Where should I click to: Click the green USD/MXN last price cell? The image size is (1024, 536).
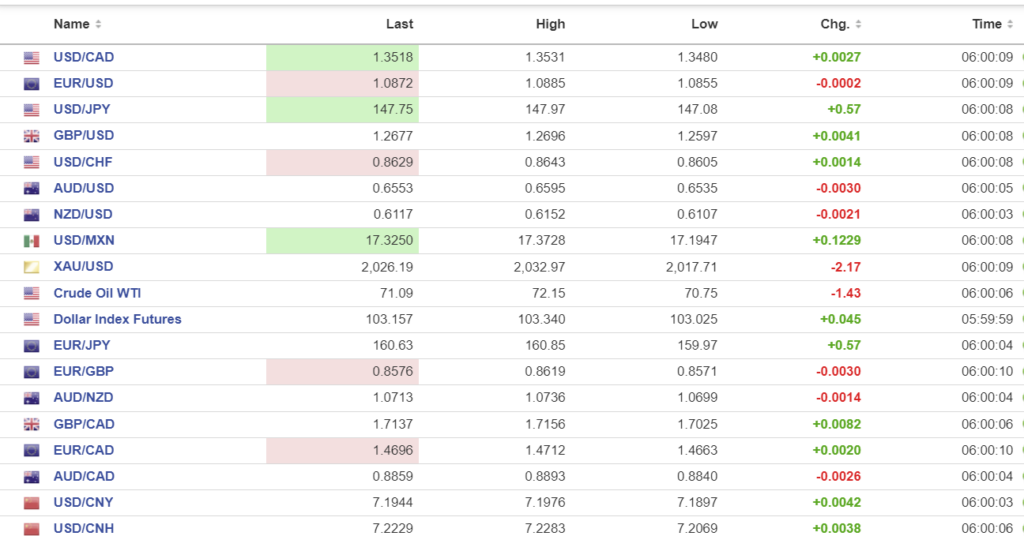tap(342, 241)
